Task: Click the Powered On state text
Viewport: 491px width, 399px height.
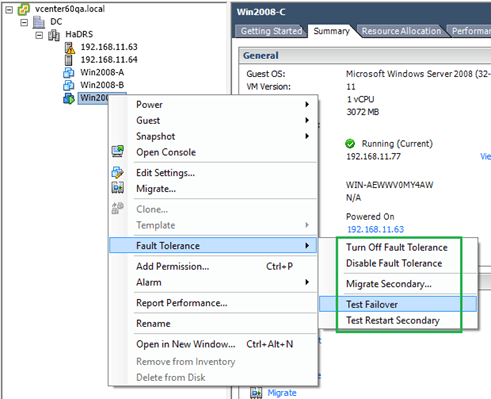Action: pos(370,217)
